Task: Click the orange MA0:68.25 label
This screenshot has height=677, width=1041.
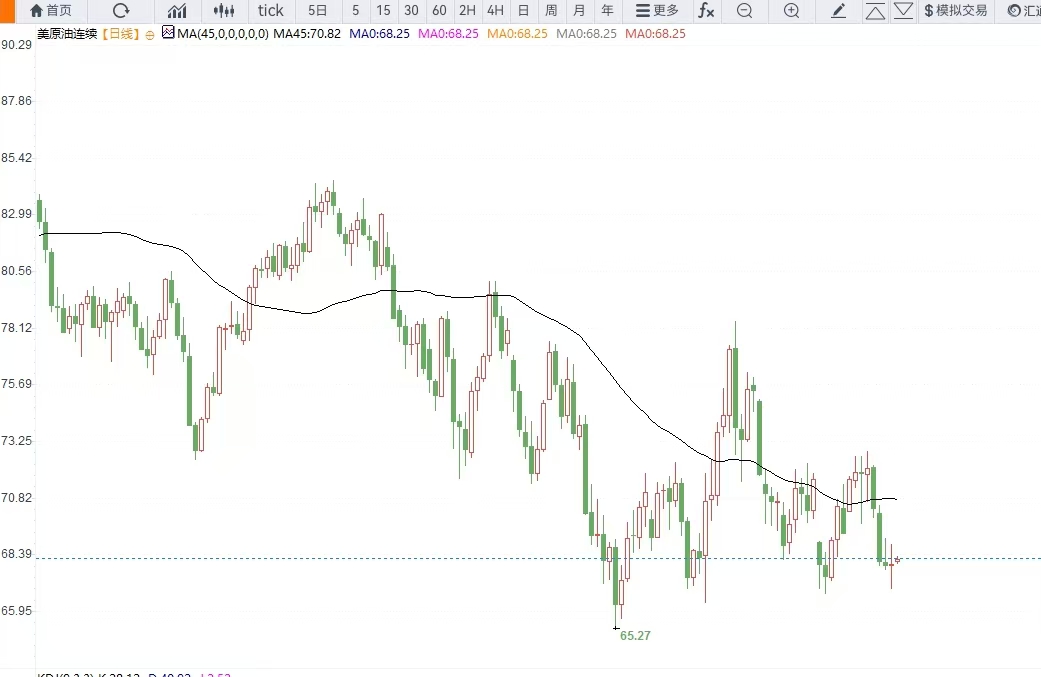Action: tap(517, 34)
